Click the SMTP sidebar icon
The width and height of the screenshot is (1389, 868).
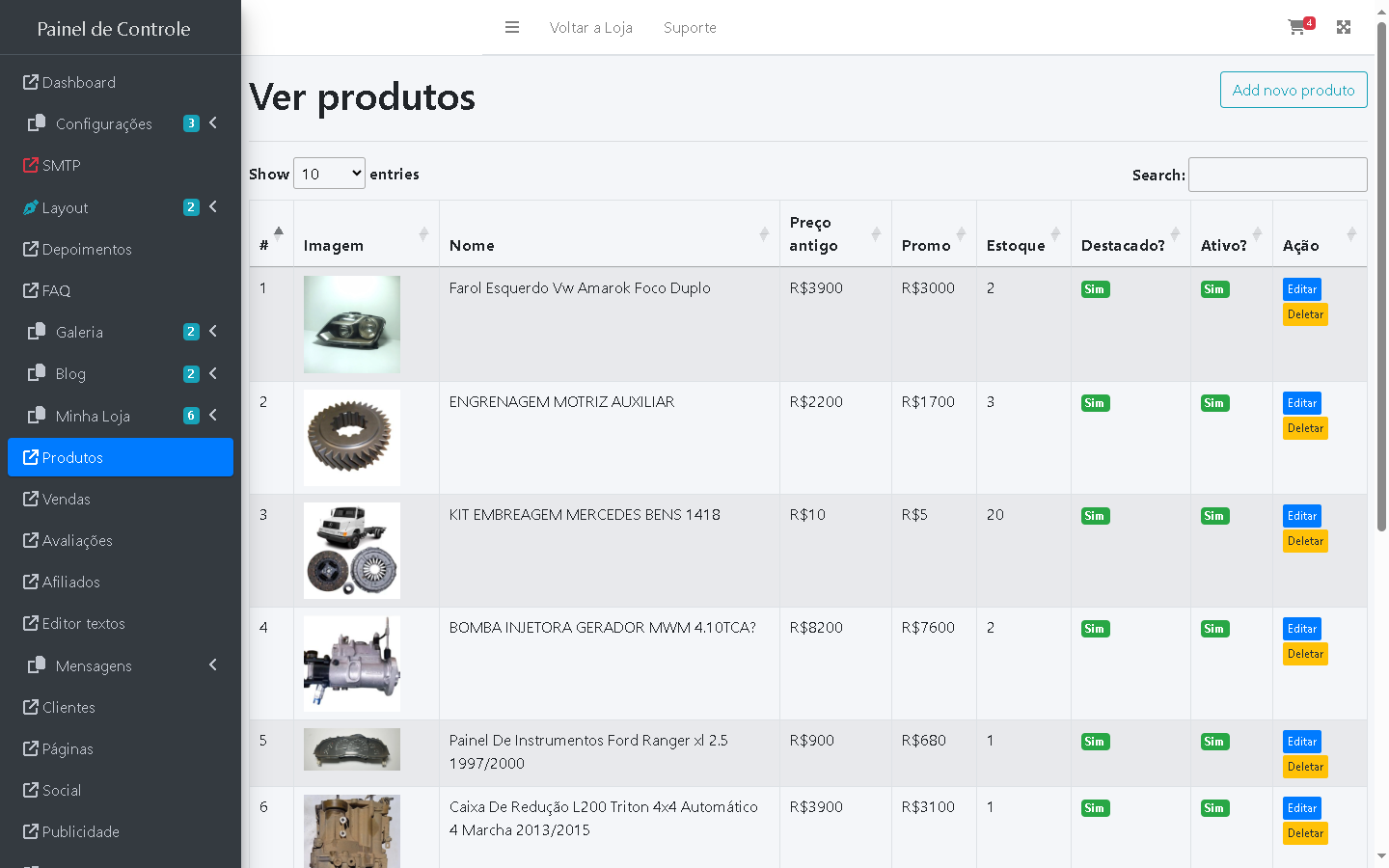(31, 166)
